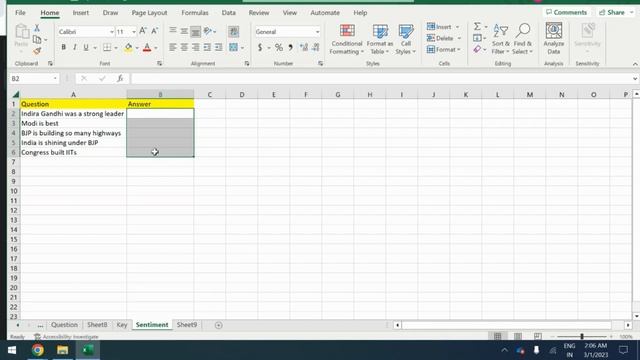
Task: Toggle Middle Align alignment
Action: click(x=184, y=31)
